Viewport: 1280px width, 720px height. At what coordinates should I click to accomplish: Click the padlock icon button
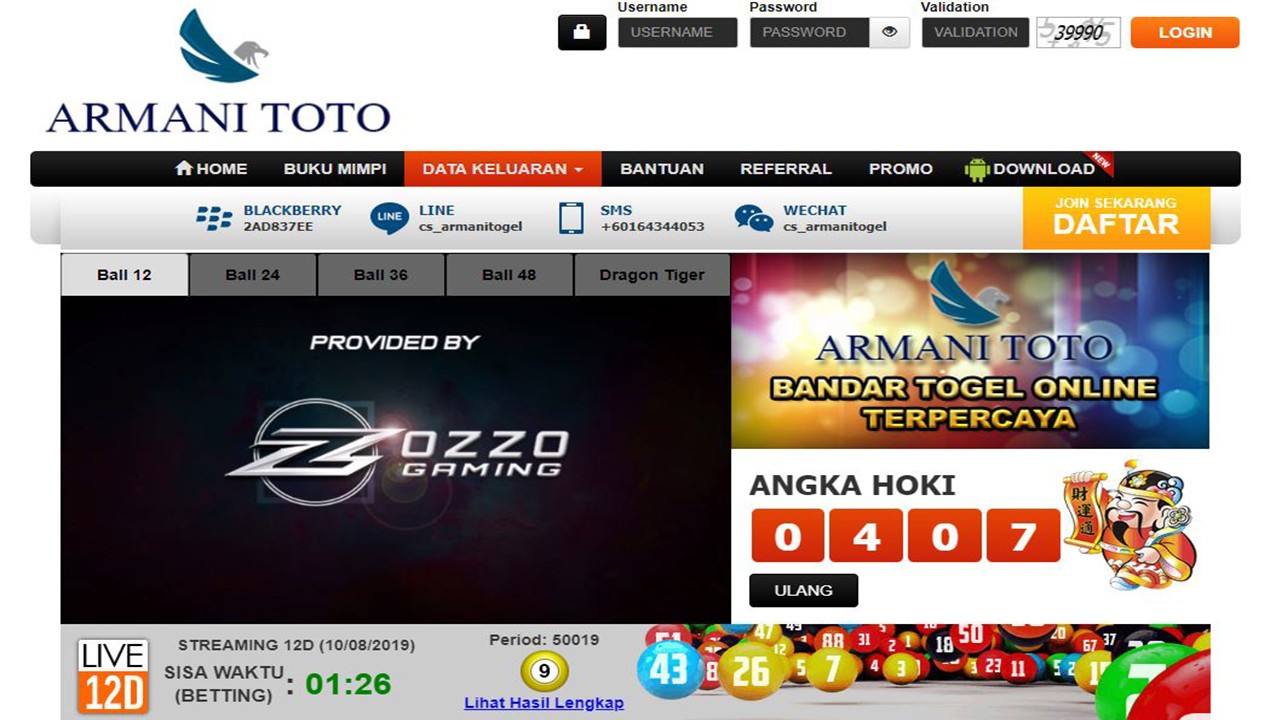point(581,32)
